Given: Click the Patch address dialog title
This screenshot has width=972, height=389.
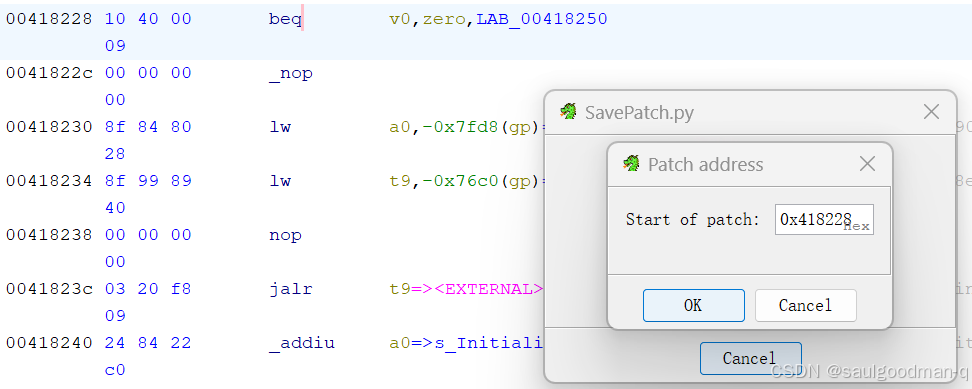Looking at the screenshot, I should tap(705, 164).
